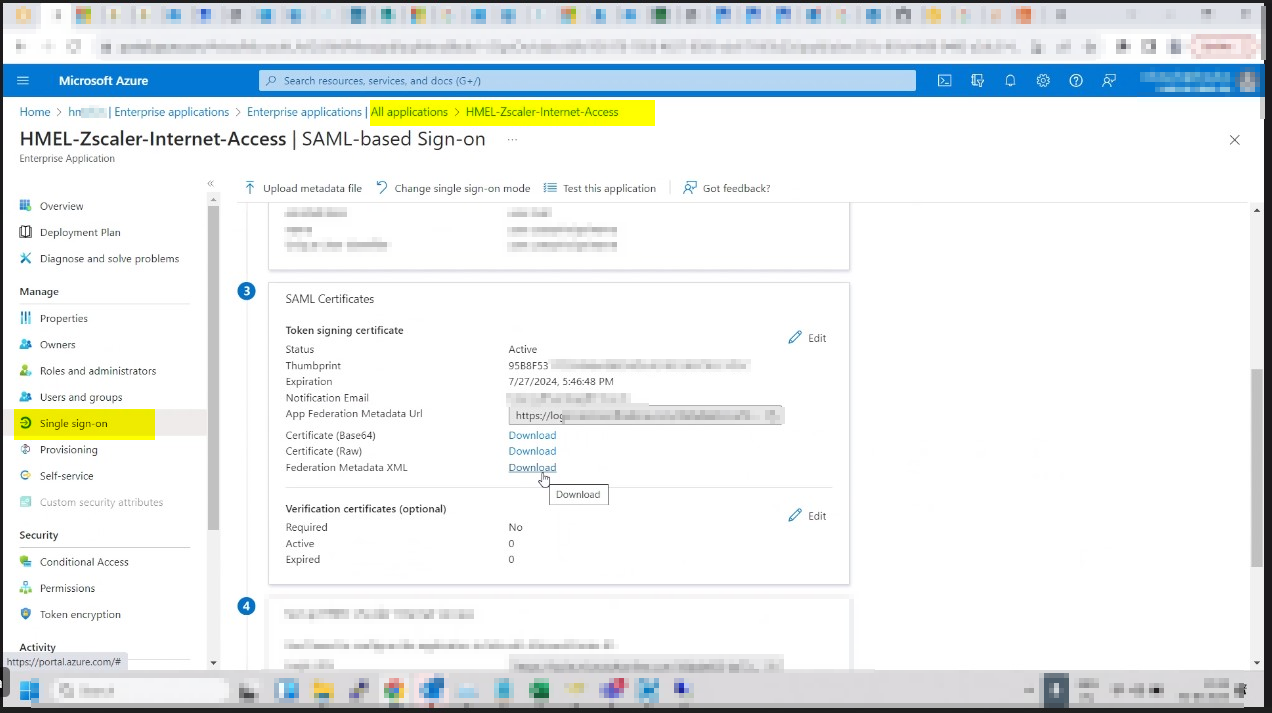Open the Windows Start menu
Image resolution: width=1272 pixels, height=713 pixels.
click(x=28, y=689)
